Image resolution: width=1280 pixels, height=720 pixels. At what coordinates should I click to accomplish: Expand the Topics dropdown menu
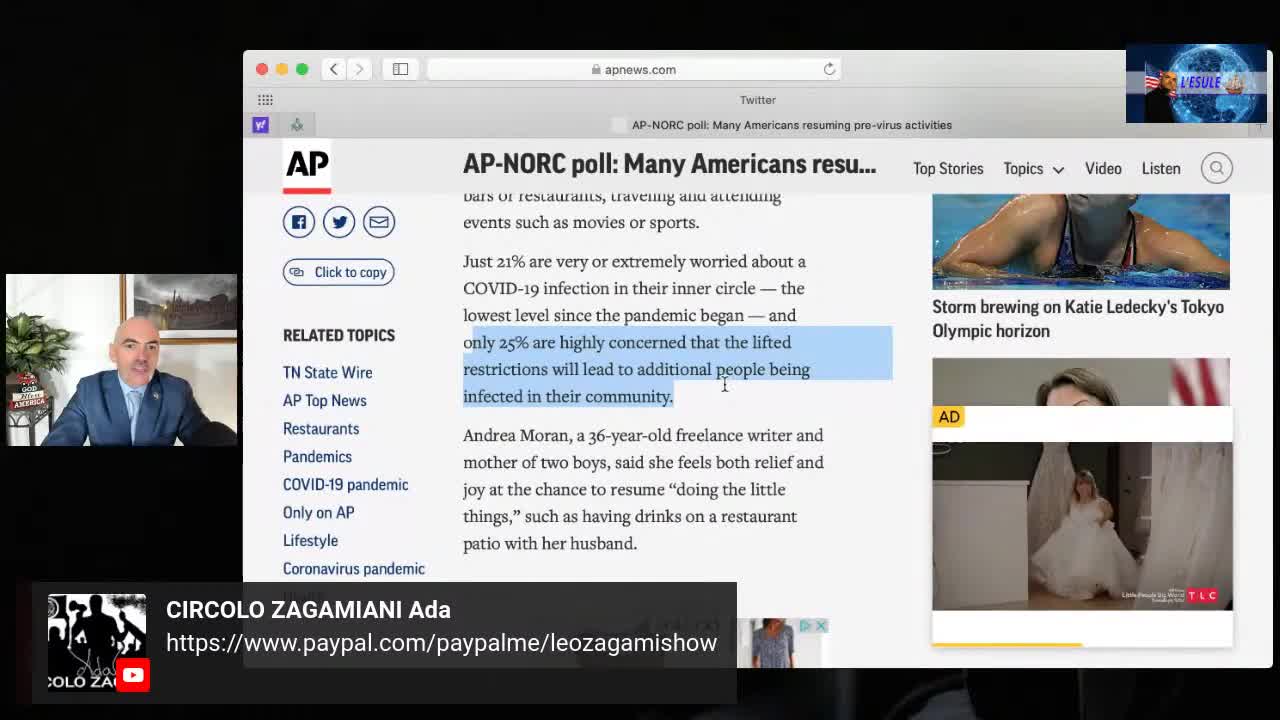pos(1033,168)
